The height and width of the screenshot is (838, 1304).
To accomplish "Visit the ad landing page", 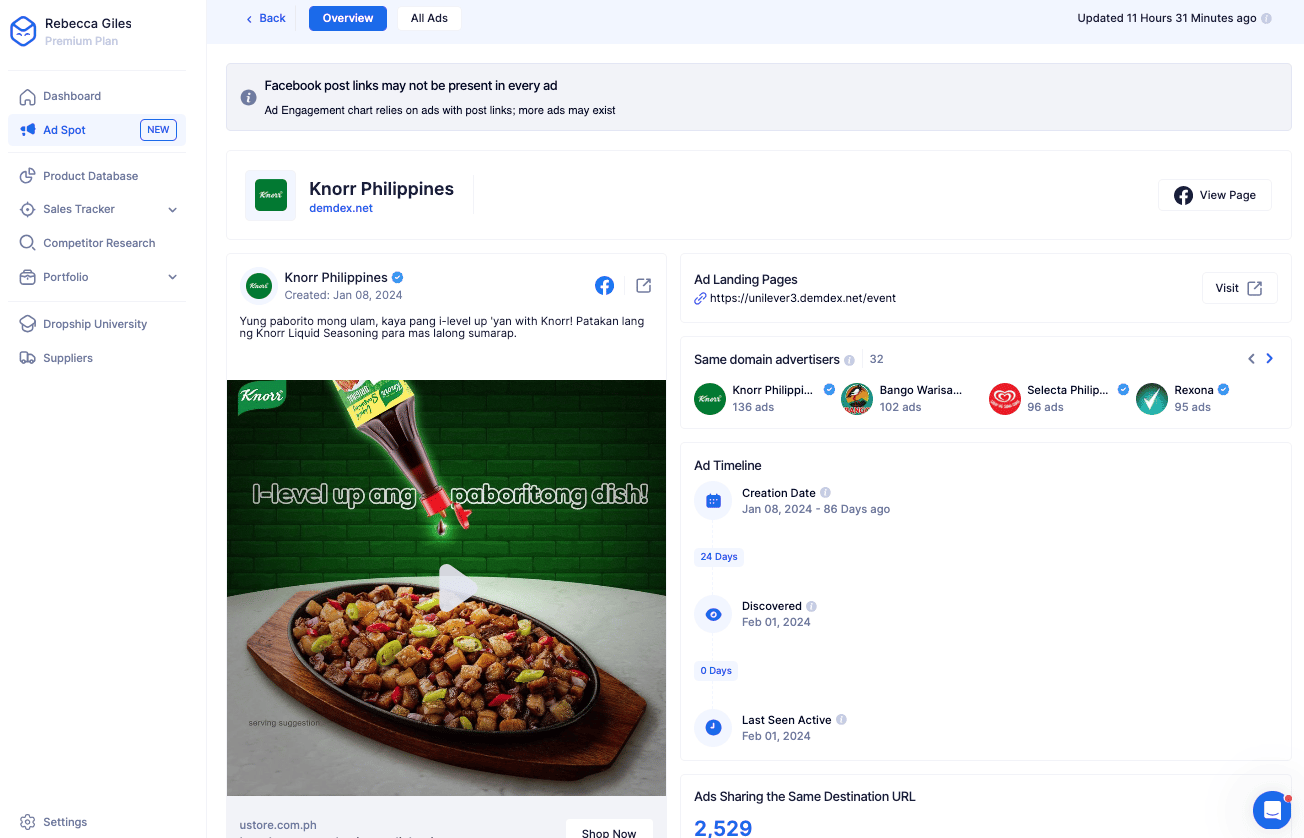I will [1239, 288].
